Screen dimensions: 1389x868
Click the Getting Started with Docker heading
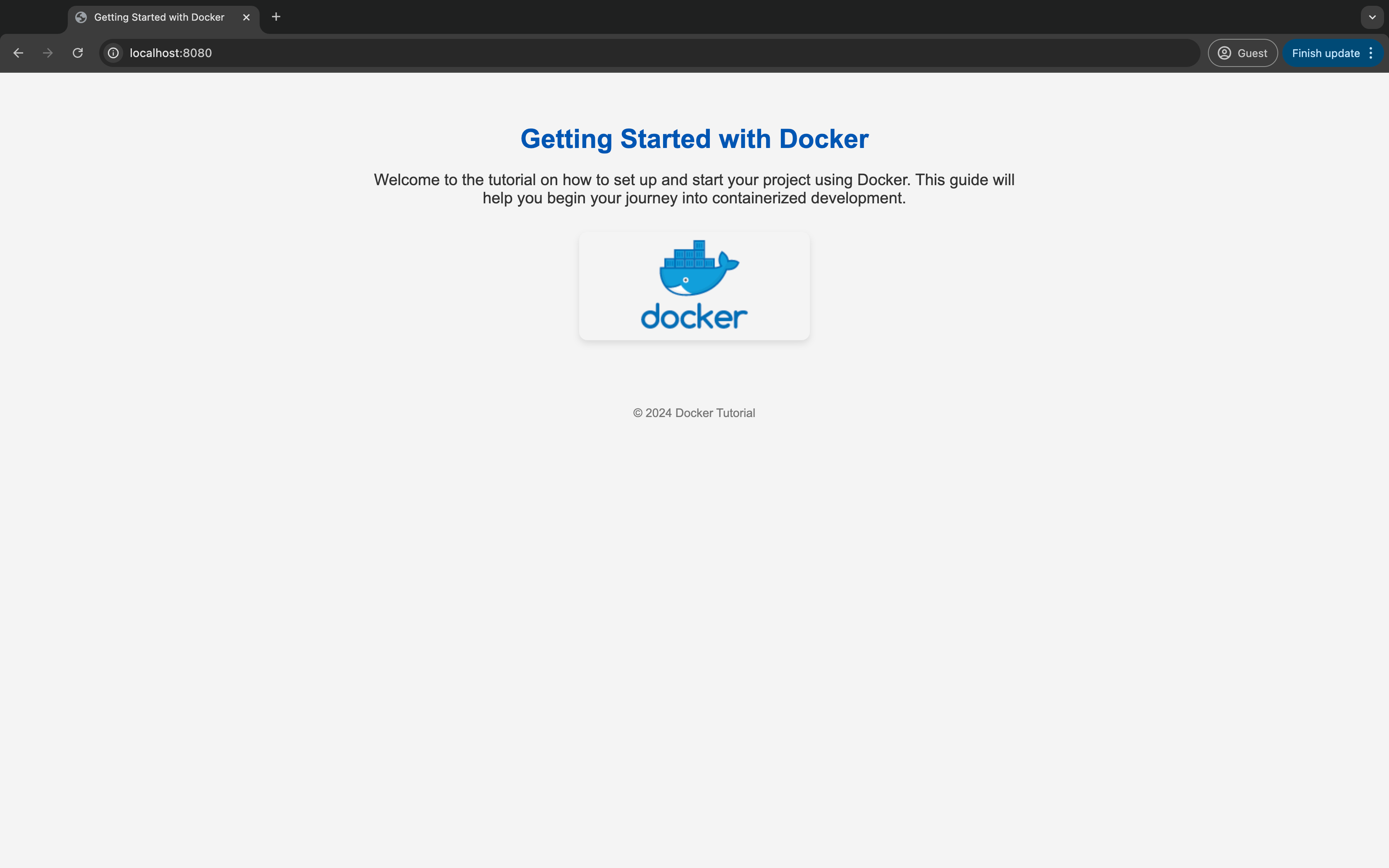coord(694,138)
